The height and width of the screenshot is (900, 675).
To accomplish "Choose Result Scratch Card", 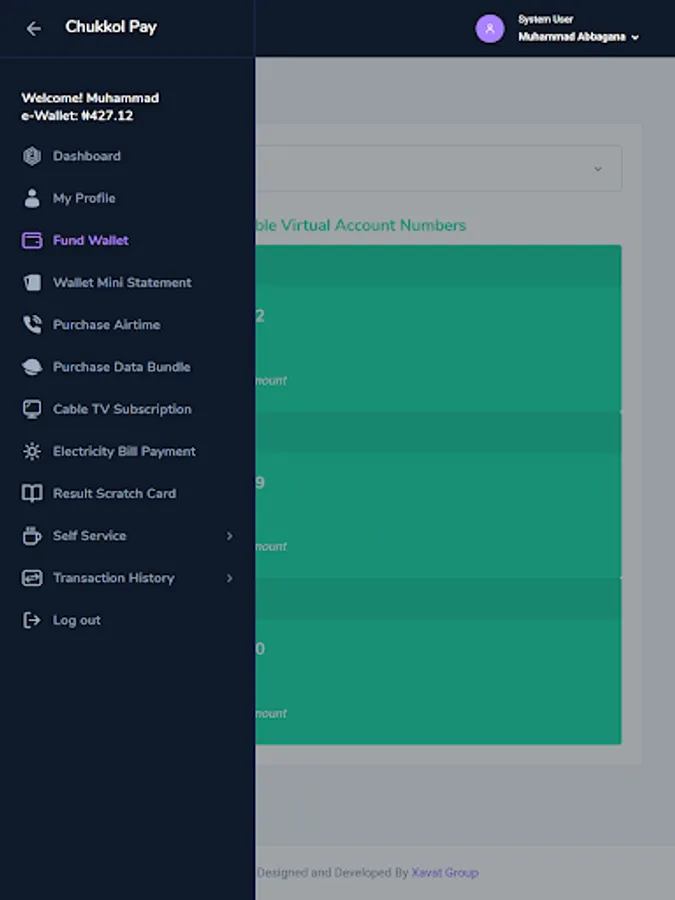I will coord(114,494).
